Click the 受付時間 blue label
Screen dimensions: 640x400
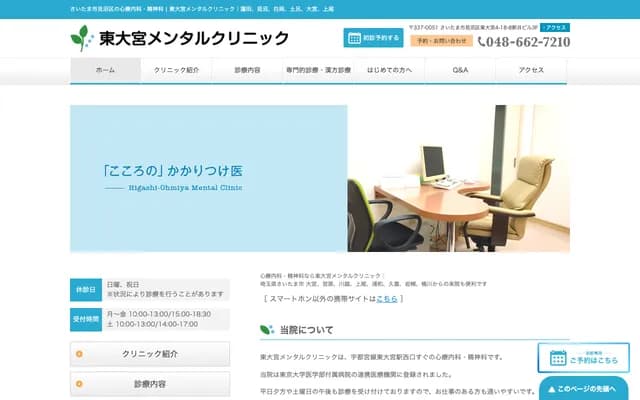coord(86,319)
